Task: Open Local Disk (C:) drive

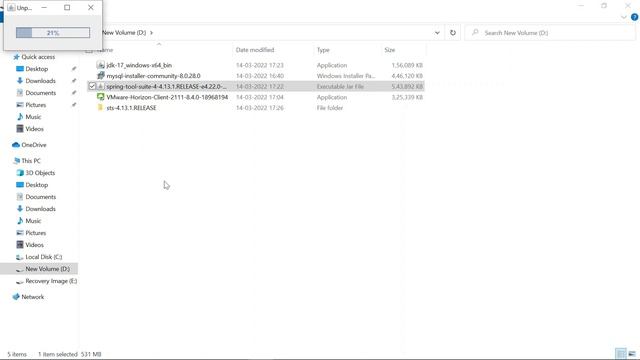Action: [x=44, y=257]
